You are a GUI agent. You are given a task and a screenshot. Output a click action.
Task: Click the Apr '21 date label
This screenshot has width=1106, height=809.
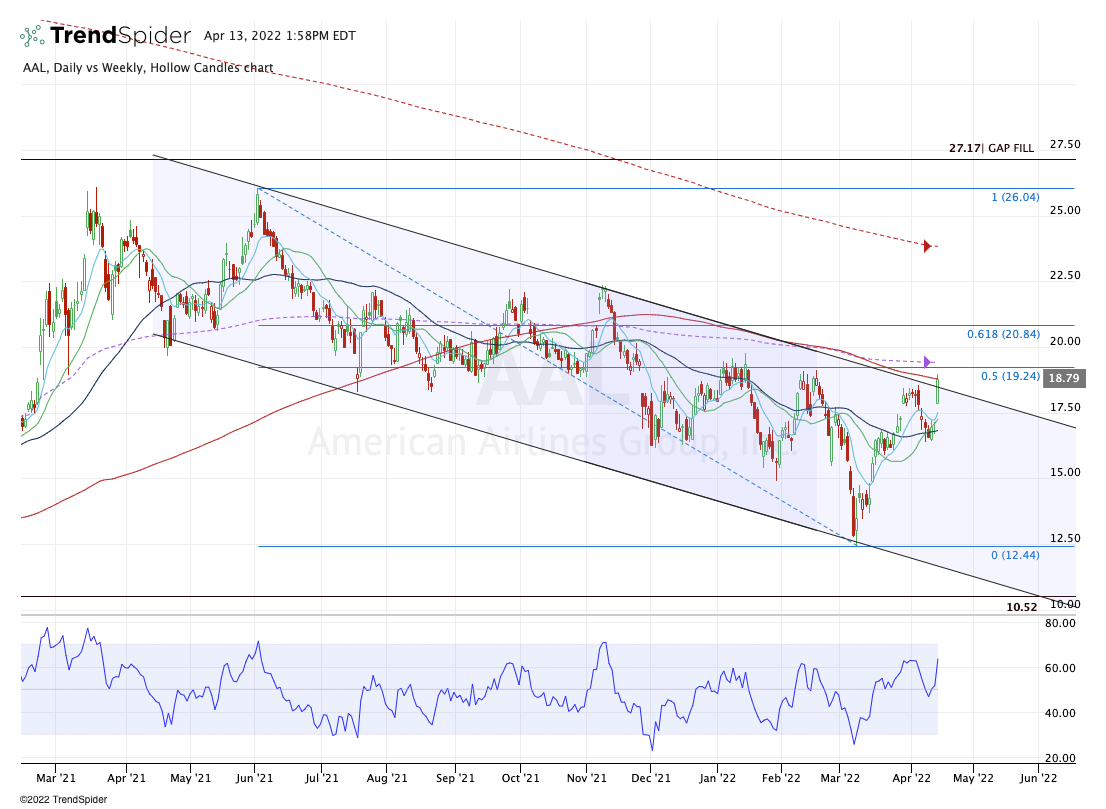[x=126, y=778]
